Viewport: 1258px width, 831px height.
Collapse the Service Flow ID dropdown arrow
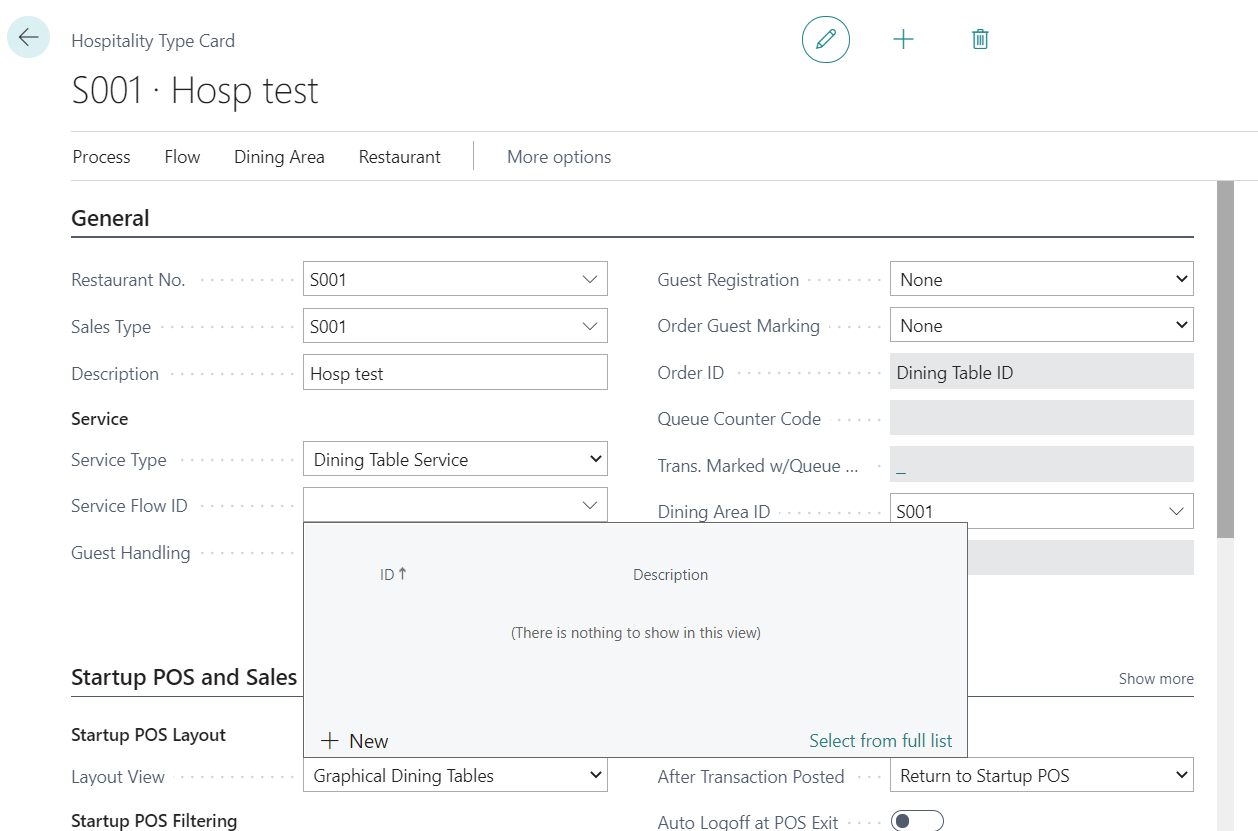coord(590,506)
